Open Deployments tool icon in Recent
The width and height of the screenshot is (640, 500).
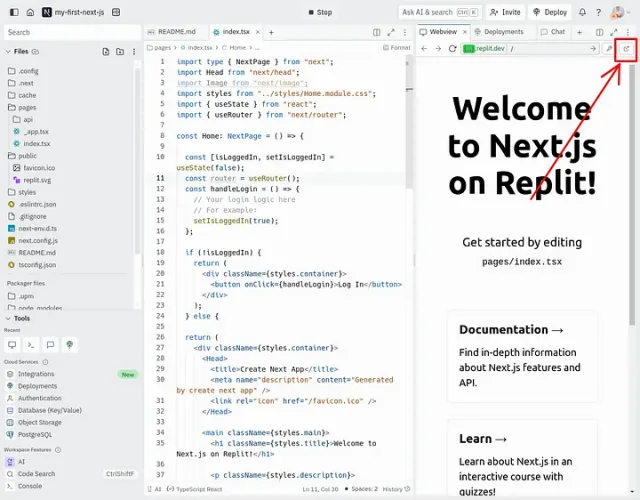pos(69,345)
